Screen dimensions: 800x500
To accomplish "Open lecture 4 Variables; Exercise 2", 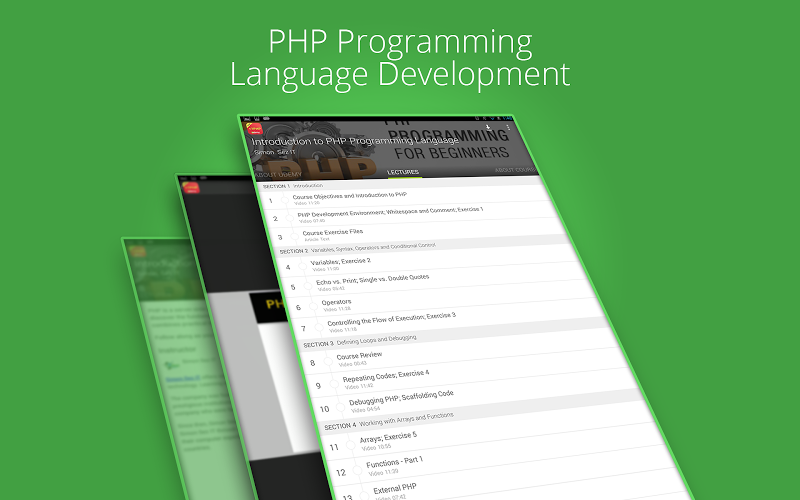I will [x=426, y=262].
